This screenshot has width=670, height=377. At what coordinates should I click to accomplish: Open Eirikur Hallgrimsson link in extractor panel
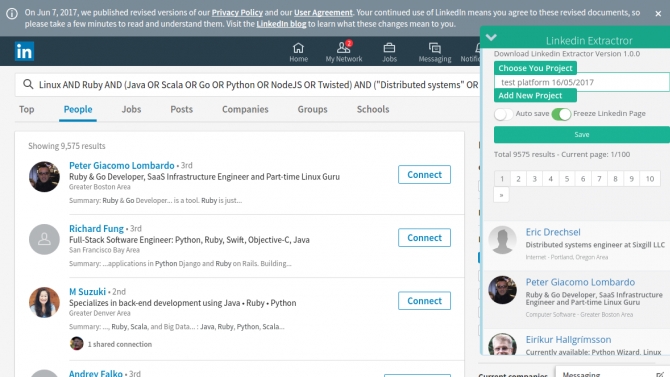pos(568,339)
